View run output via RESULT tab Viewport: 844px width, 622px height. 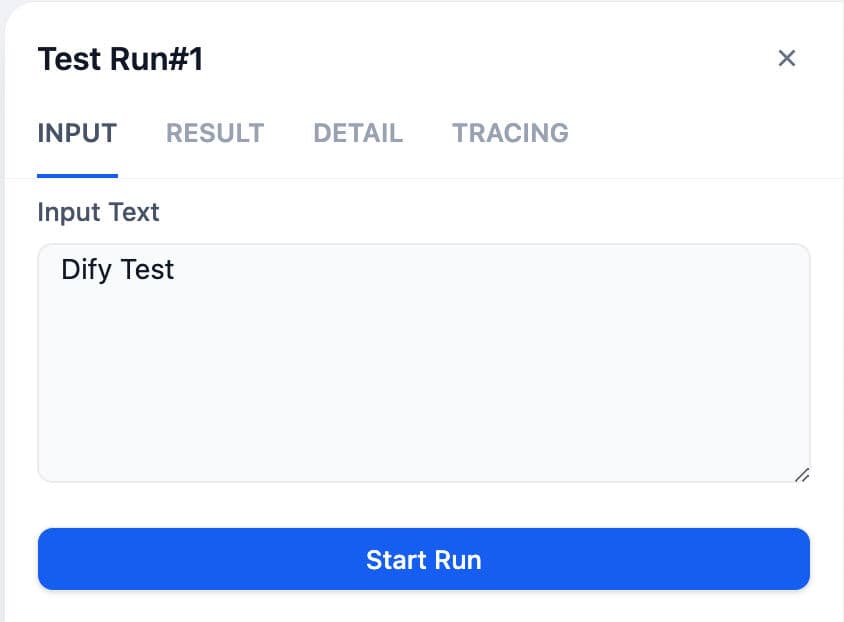[215, 133]
